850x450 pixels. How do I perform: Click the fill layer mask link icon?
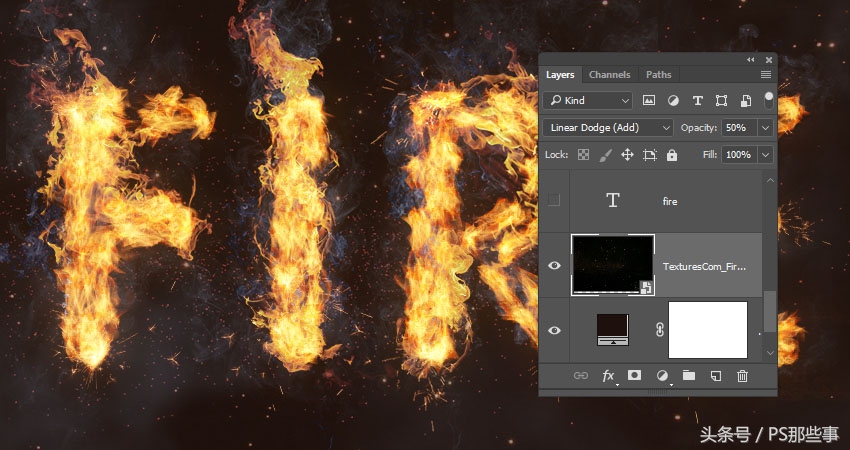[x=660, y=330]
